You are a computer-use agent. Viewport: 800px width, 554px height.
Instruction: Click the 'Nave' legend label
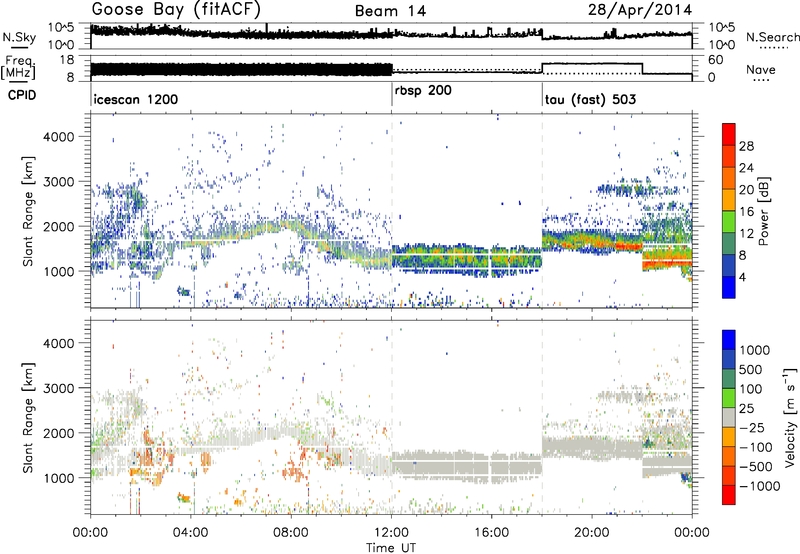click(761, 70)
